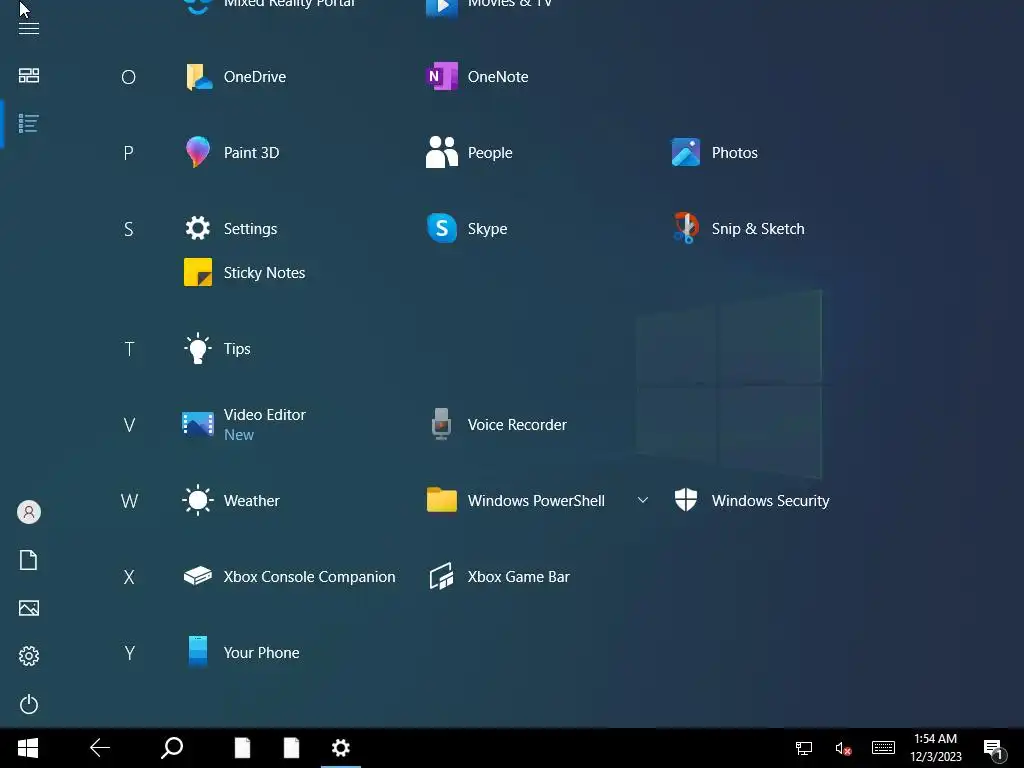Open the Weather sun icon
Image resolution: width=1024 pixels, height=768 pixels.
pos(198,501)
